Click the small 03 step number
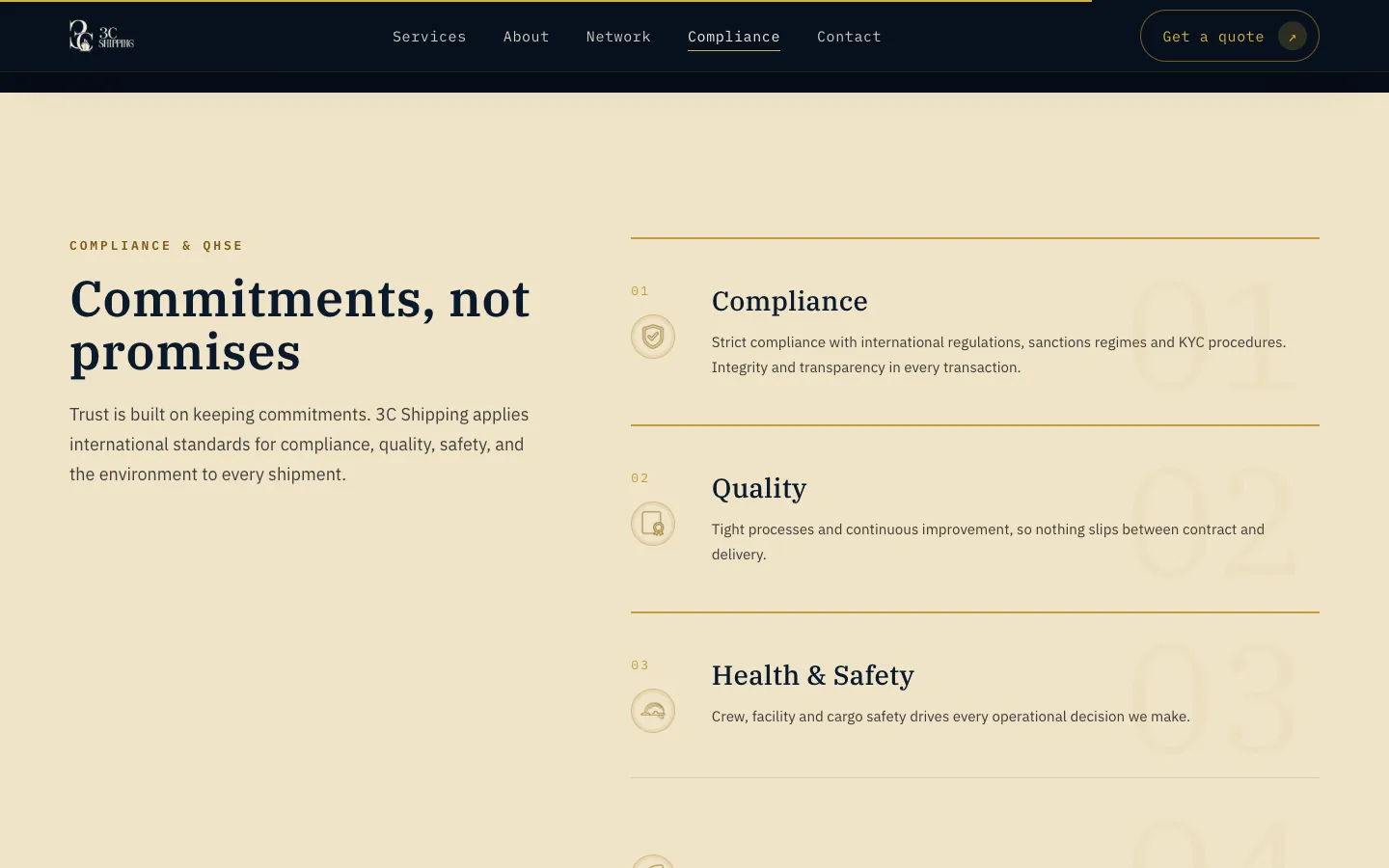The image size is (1389, 868). [640, 665]
